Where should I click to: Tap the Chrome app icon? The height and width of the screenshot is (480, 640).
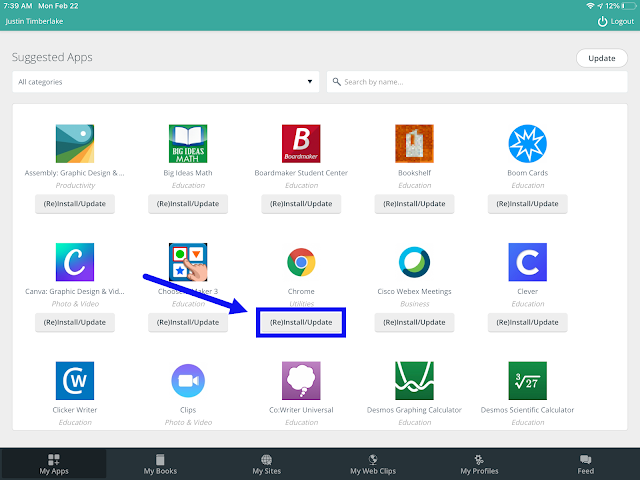(301, 262)
